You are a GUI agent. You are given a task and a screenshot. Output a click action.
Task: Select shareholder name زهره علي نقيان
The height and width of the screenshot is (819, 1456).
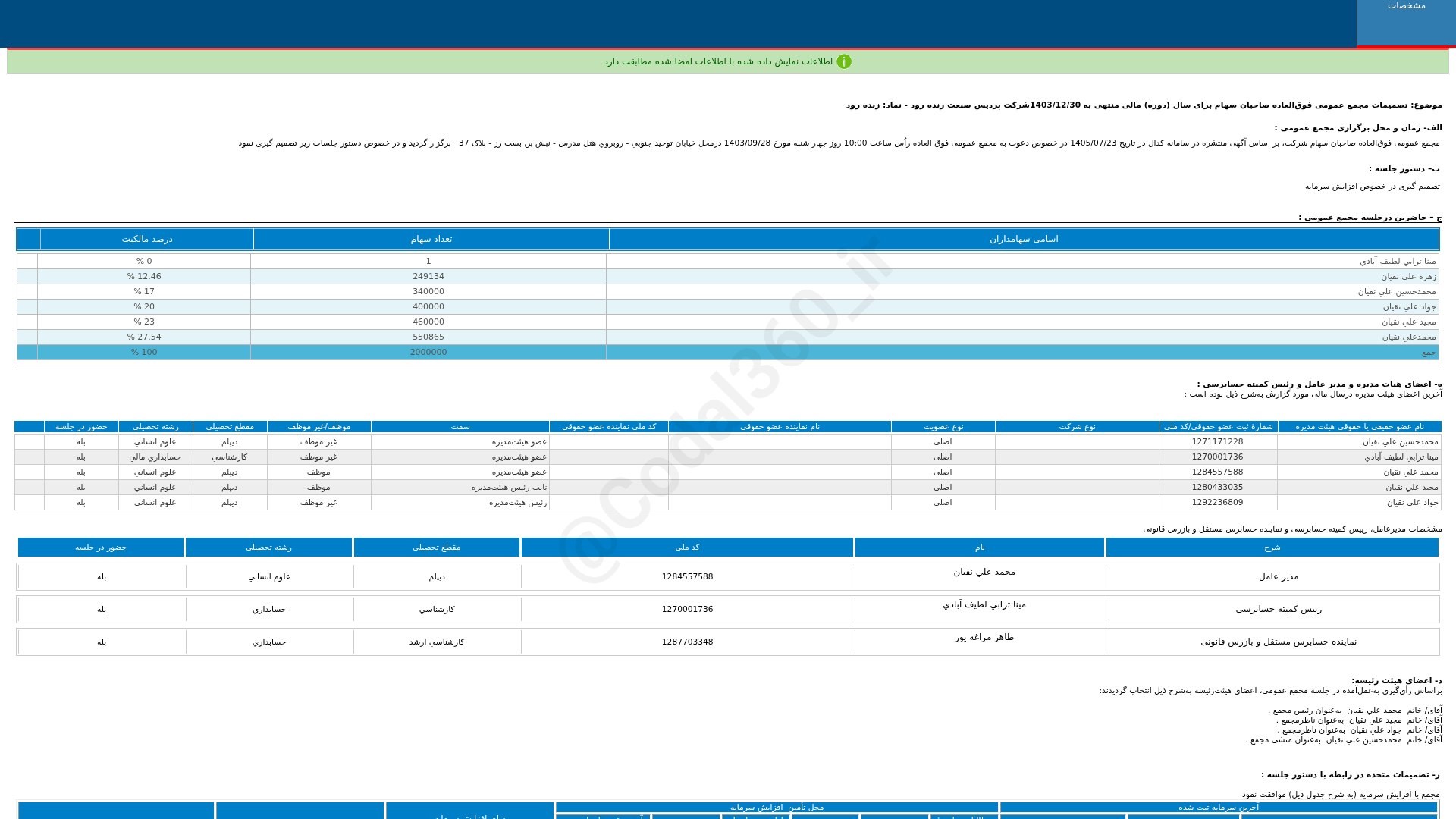point(1408,277)
